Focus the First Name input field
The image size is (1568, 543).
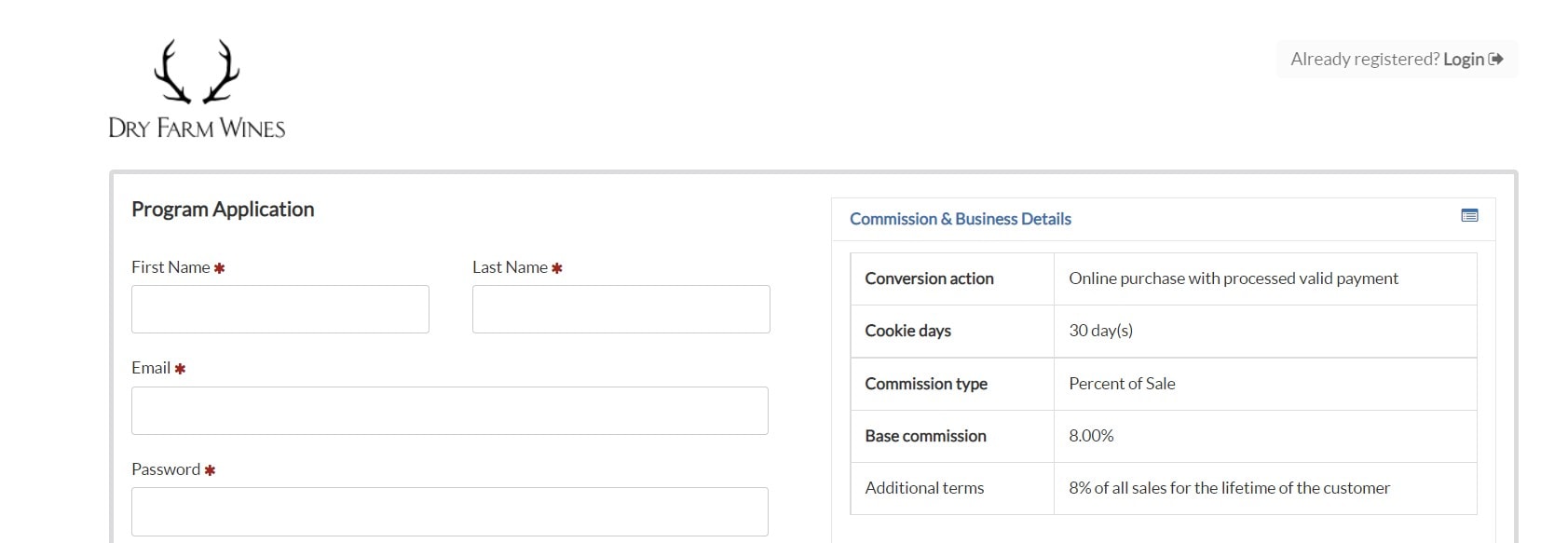[280, 309]
